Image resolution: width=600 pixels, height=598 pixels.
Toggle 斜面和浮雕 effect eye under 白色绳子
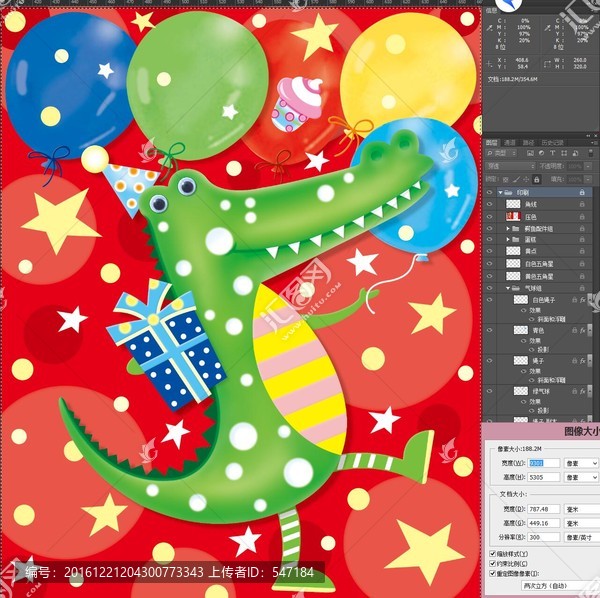coord(532,319)
